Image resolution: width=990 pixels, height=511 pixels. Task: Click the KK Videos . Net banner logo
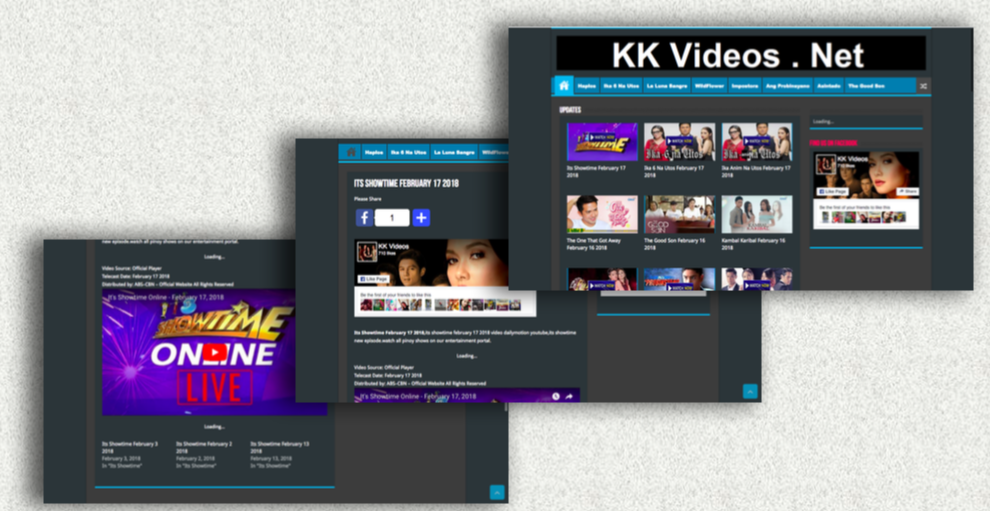coord(740,54)
